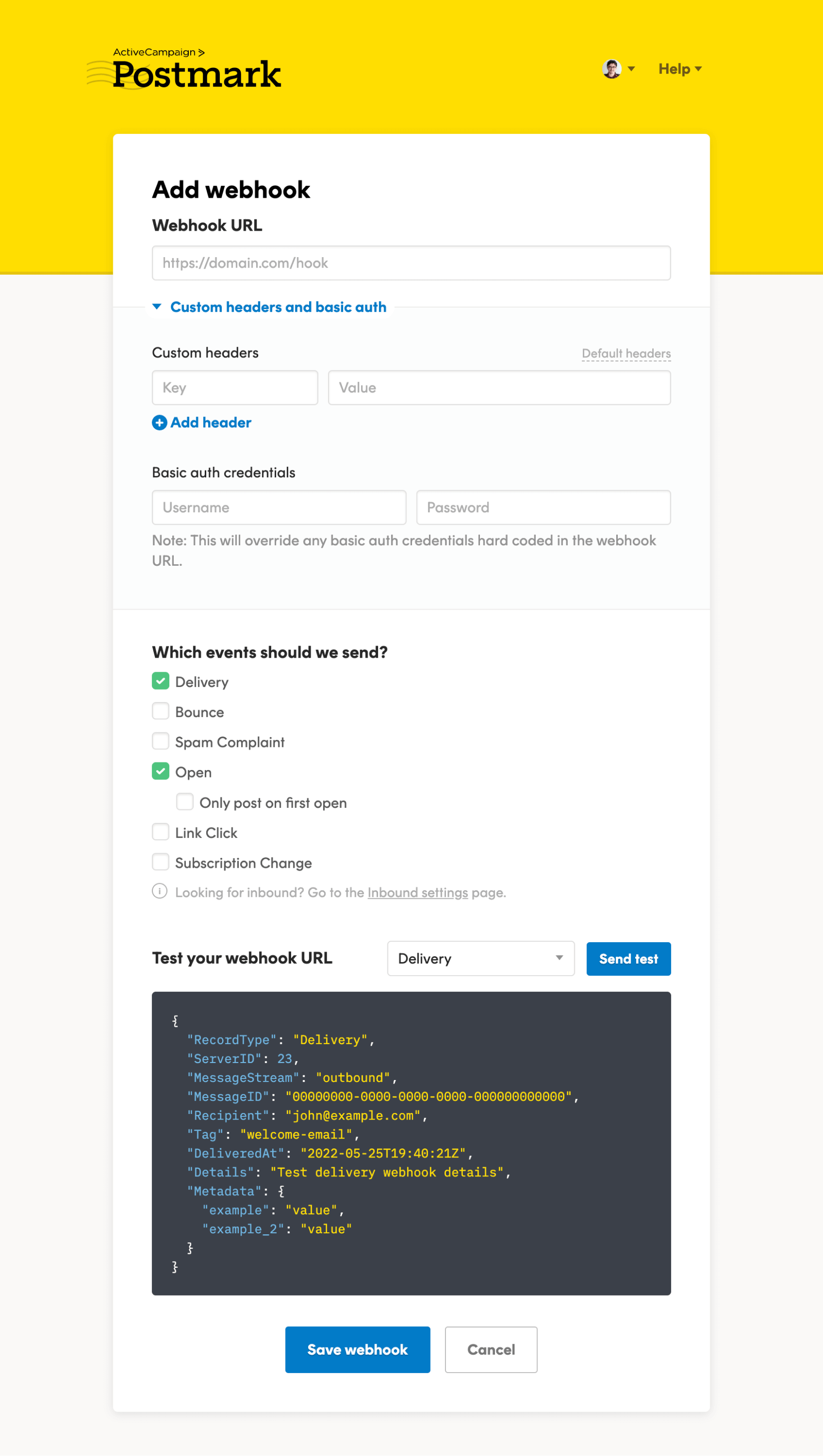Click the plus icon beside Add header

coord(159,423)
